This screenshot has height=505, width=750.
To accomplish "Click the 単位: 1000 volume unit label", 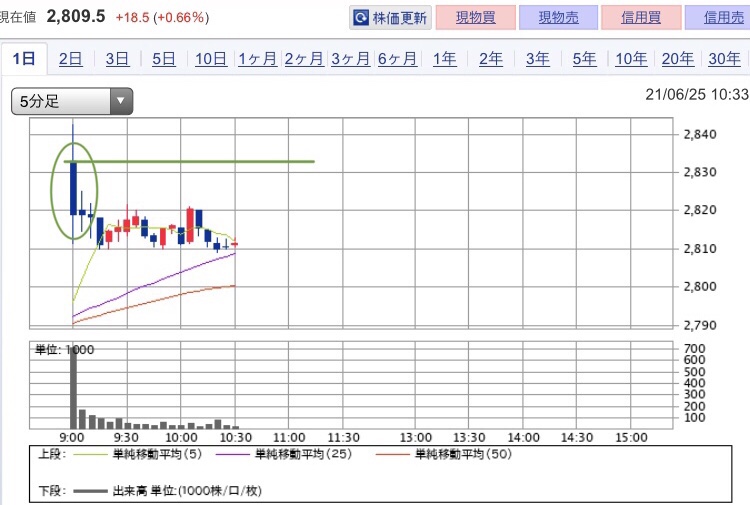I will click(x=65, y=350).
